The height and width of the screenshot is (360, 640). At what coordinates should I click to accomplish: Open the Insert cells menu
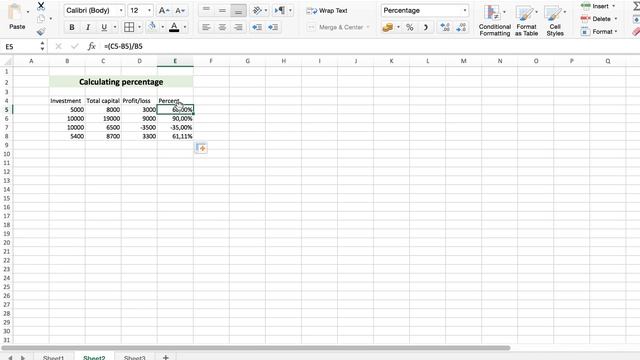[598, 6]
